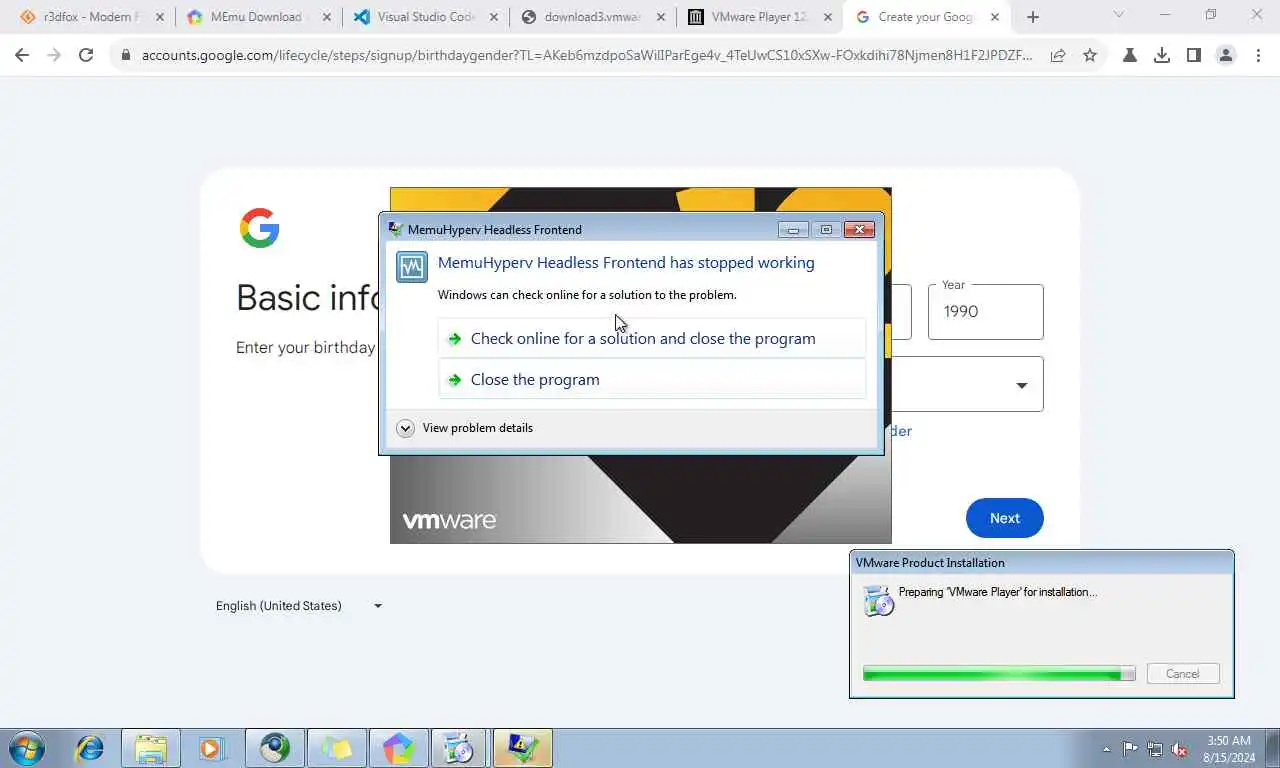1280x768 pixels.
Task: Open the sticky notes taskbar button
Action: pos(336,748)
